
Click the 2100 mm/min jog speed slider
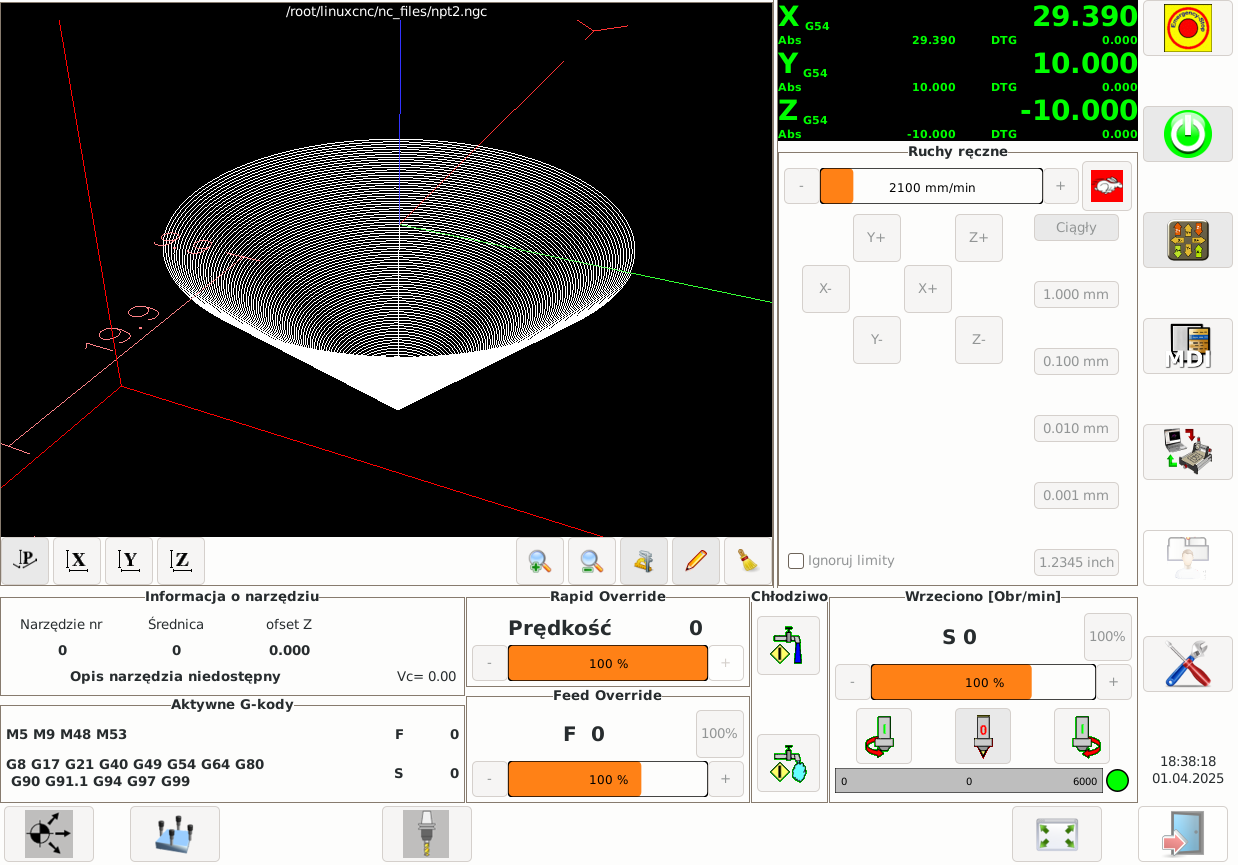click(931, 186)
